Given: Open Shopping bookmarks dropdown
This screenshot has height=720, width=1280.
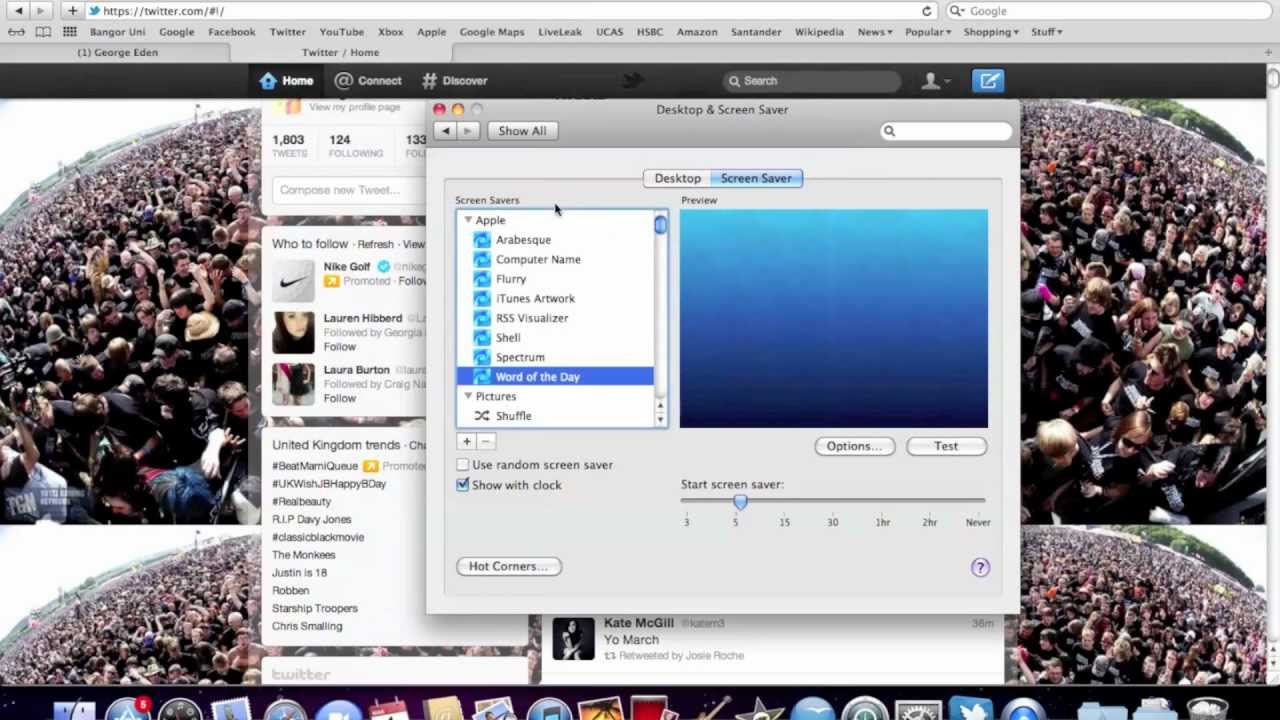Looking at the screenshot, I should click(991, 32).
